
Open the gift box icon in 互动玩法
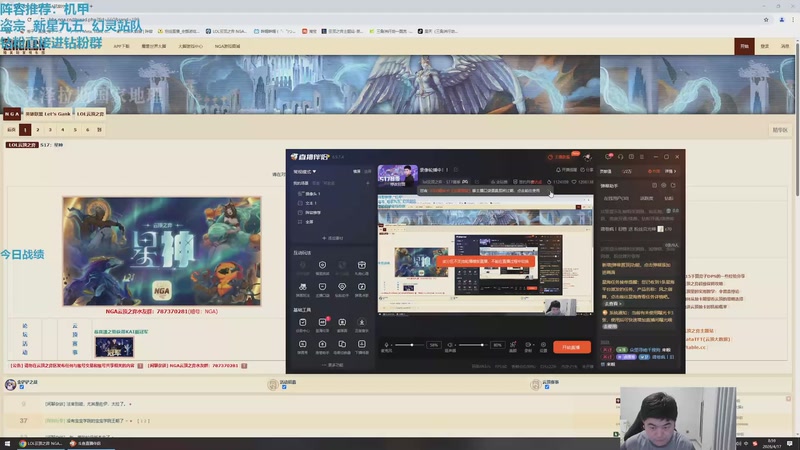tap(362, 265)
